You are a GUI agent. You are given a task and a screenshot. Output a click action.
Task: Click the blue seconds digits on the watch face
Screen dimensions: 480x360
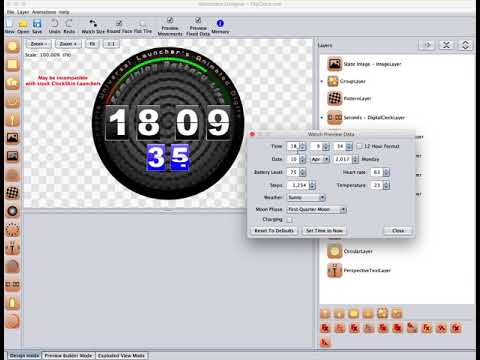[x=168, y=157]
